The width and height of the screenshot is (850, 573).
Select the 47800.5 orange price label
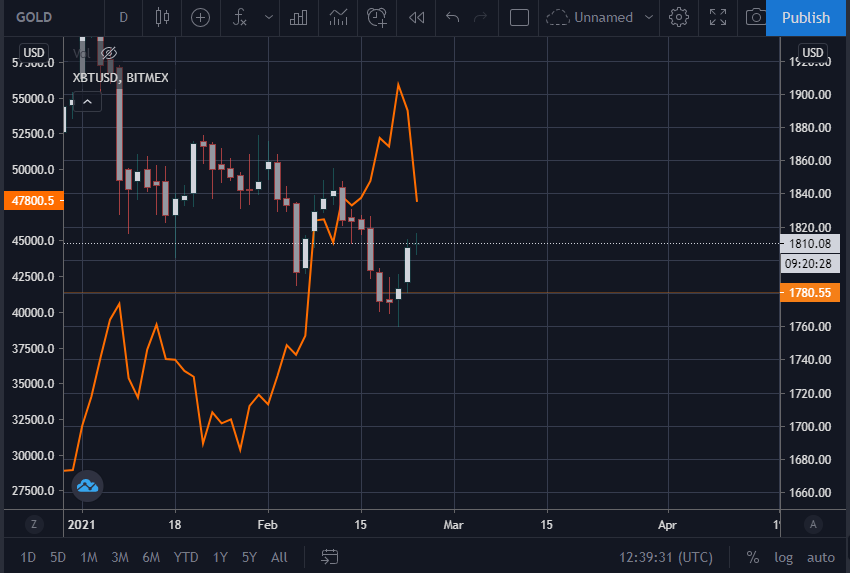point(34,201)
